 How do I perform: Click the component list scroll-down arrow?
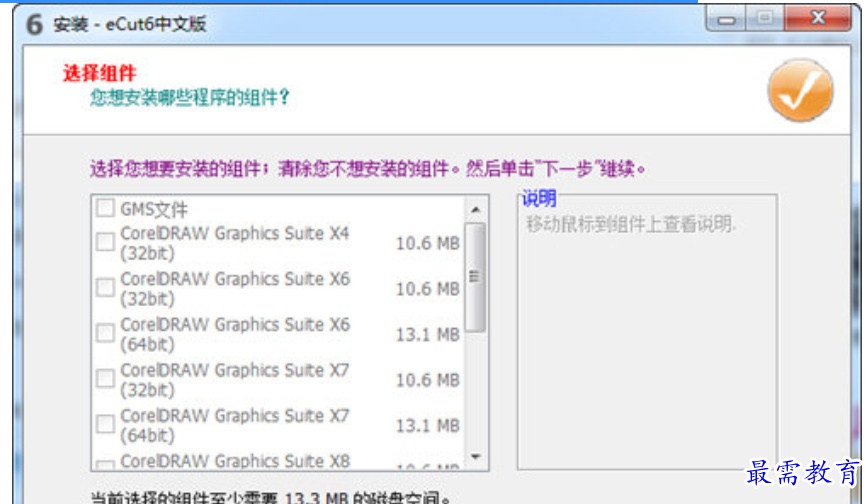(x=475, y=457)
